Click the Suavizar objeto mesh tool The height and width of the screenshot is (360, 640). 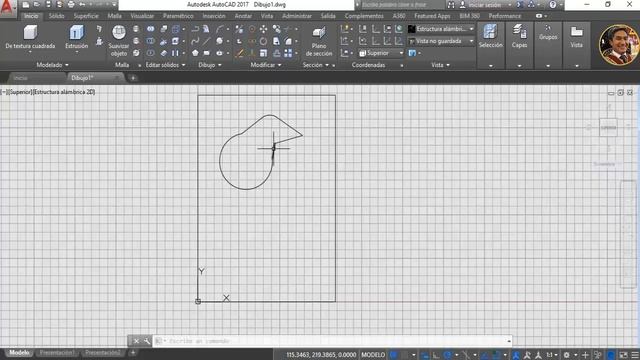119,41
